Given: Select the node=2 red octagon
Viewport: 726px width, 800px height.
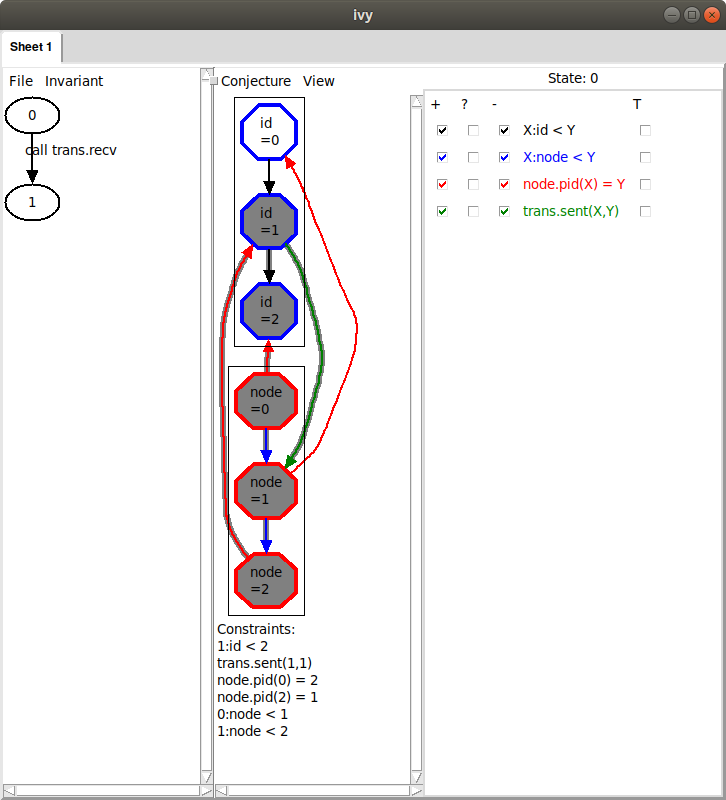Looking at the screenshot, I should click(x=266, y=580).
